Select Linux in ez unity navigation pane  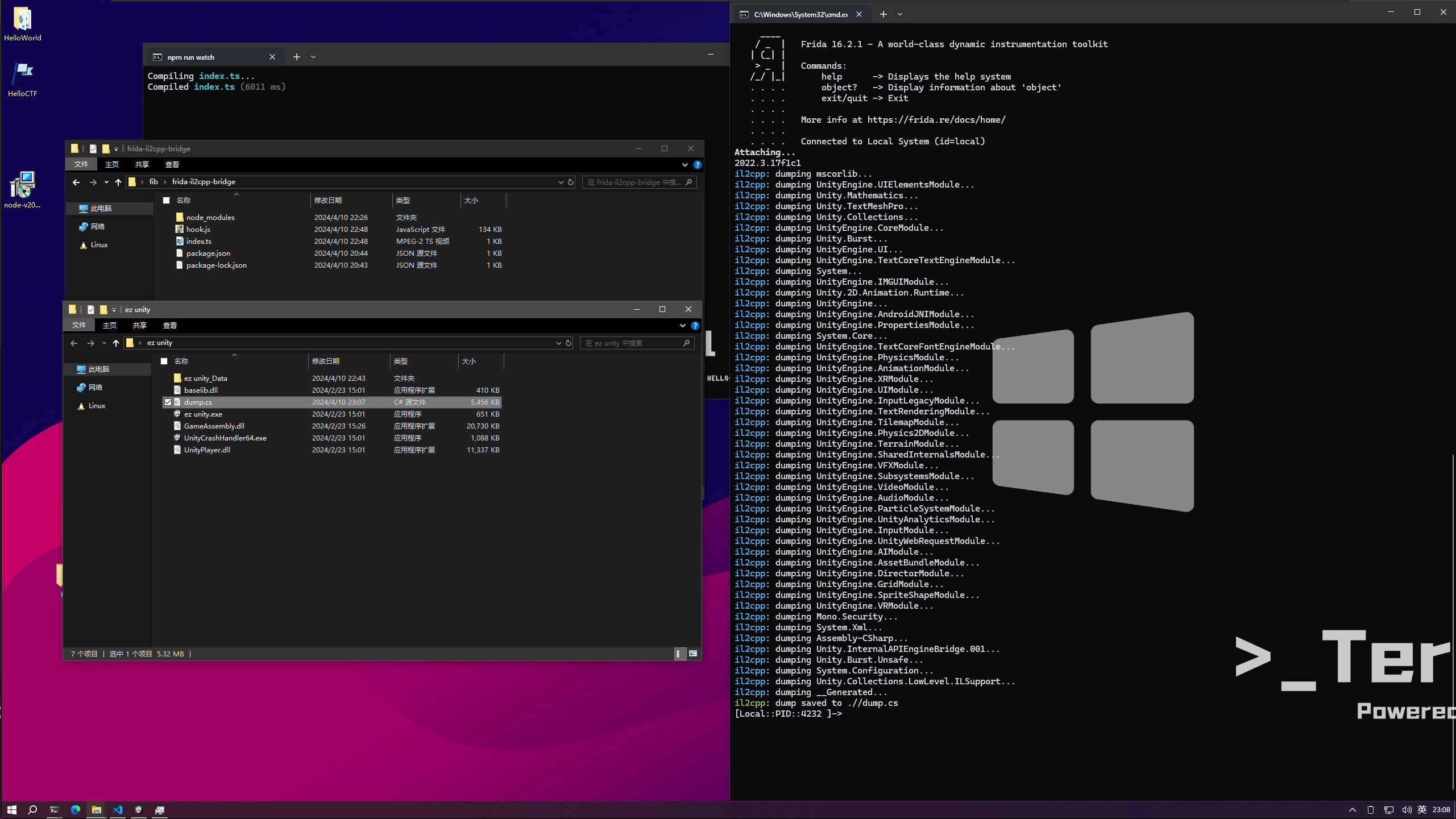97,406
